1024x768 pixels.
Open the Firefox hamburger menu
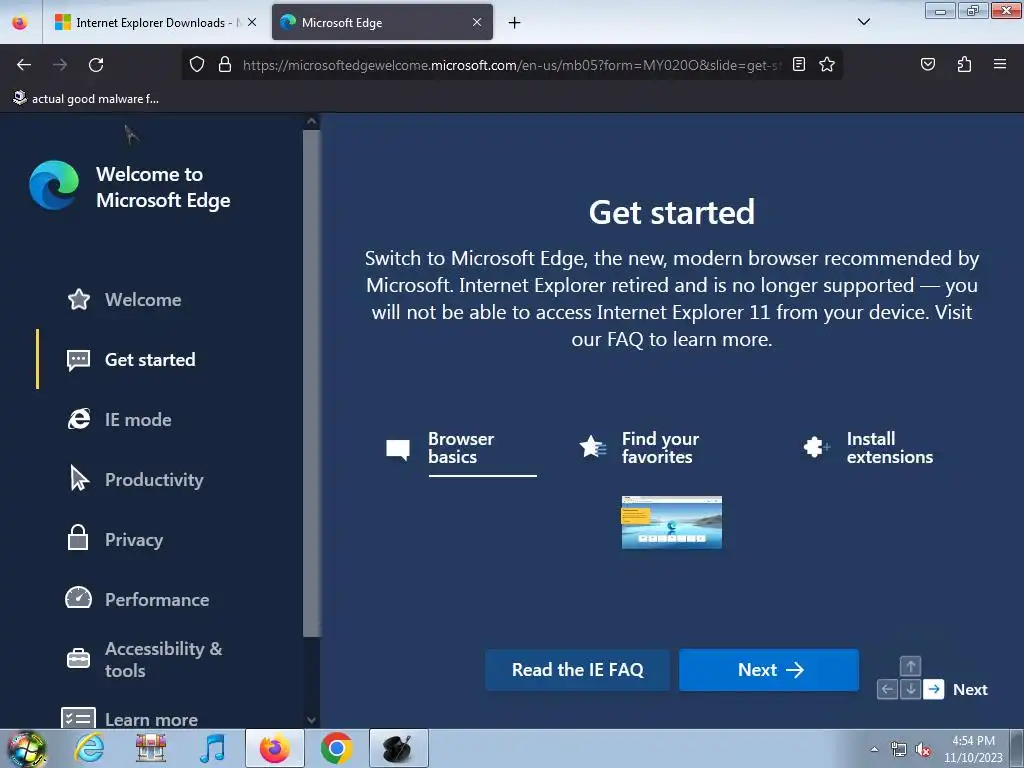[999, 64]
